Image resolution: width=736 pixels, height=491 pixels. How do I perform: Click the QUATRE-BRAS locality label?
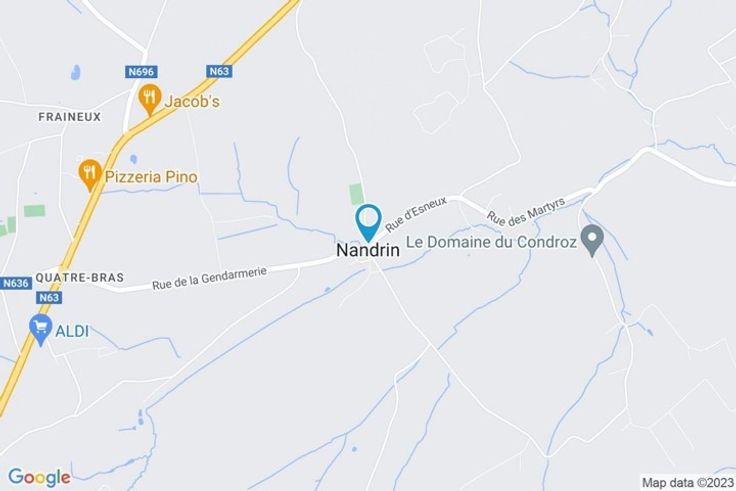coord(80,277)
